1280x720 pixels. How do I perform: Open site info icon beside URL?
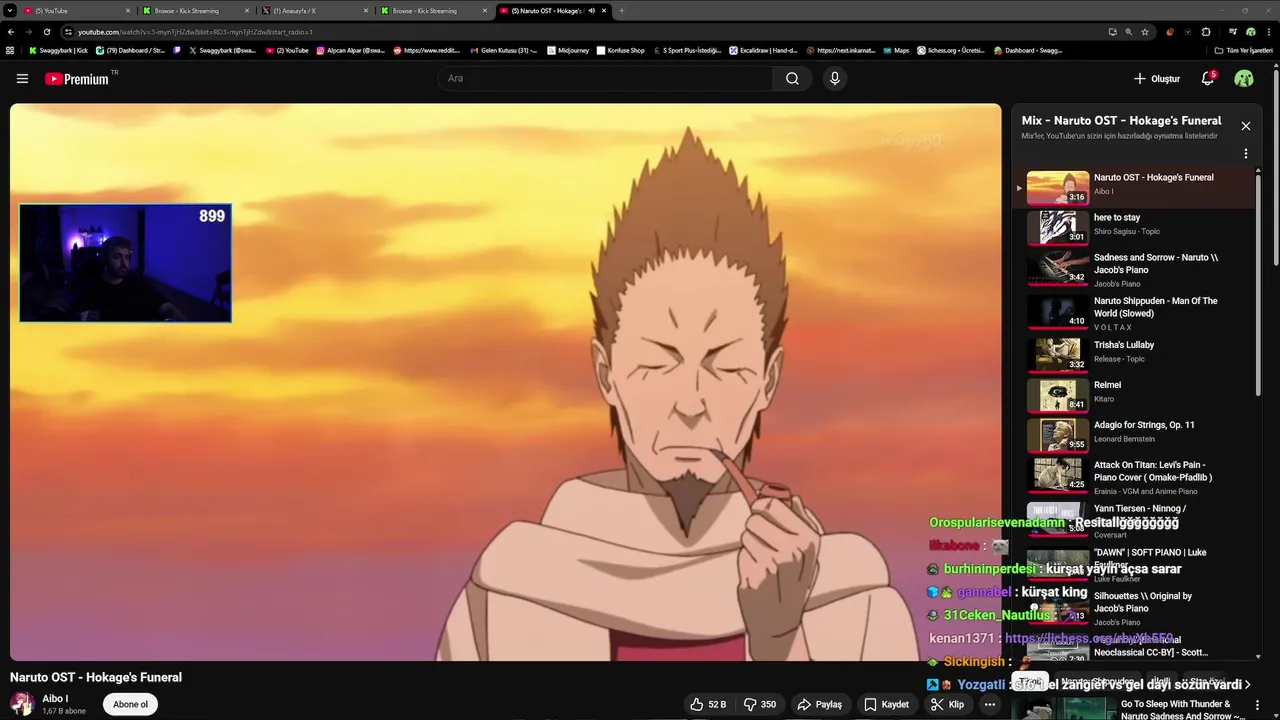68,32
